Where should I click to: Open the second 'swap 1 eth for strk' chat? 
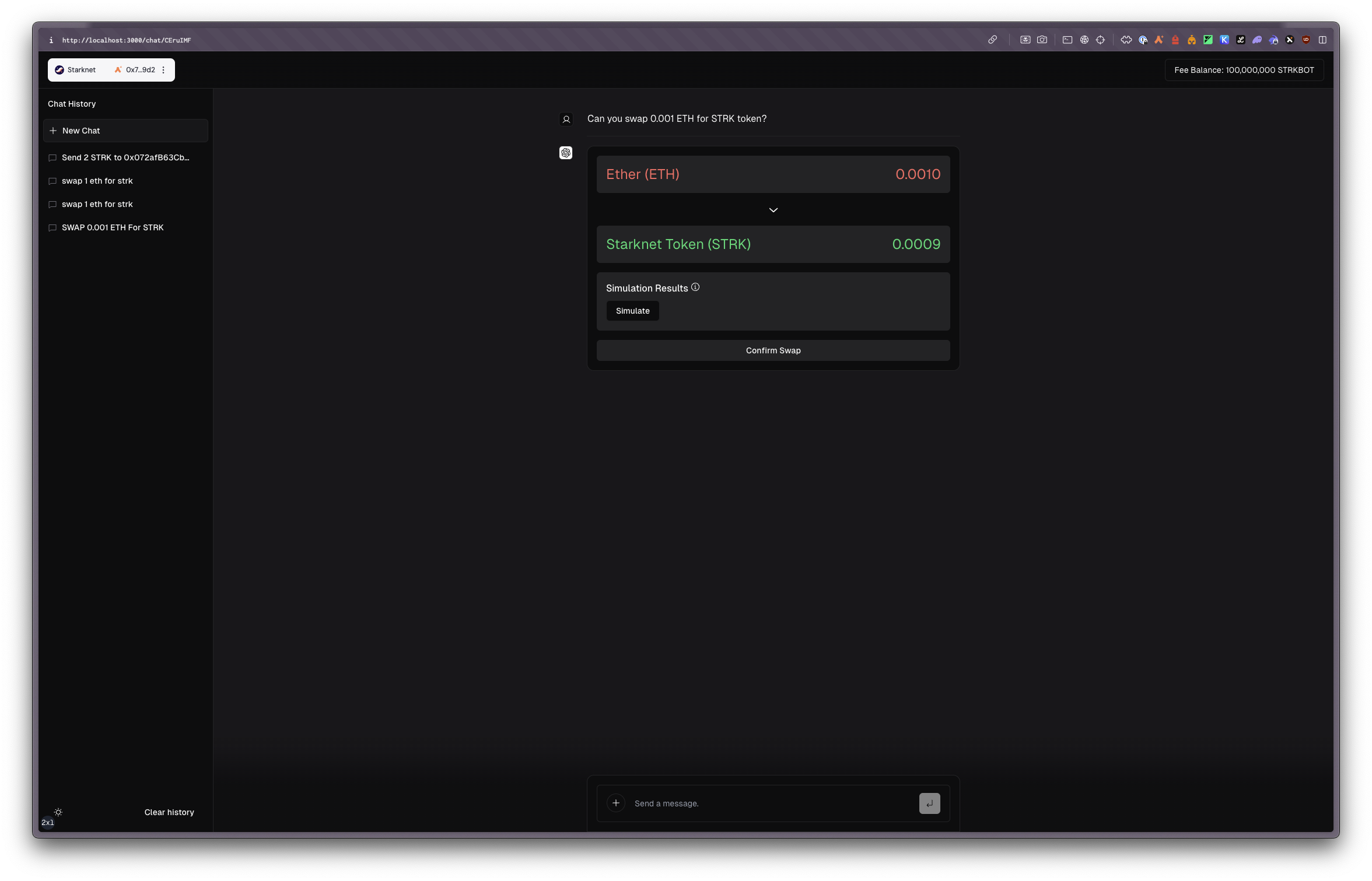(125, 204)
